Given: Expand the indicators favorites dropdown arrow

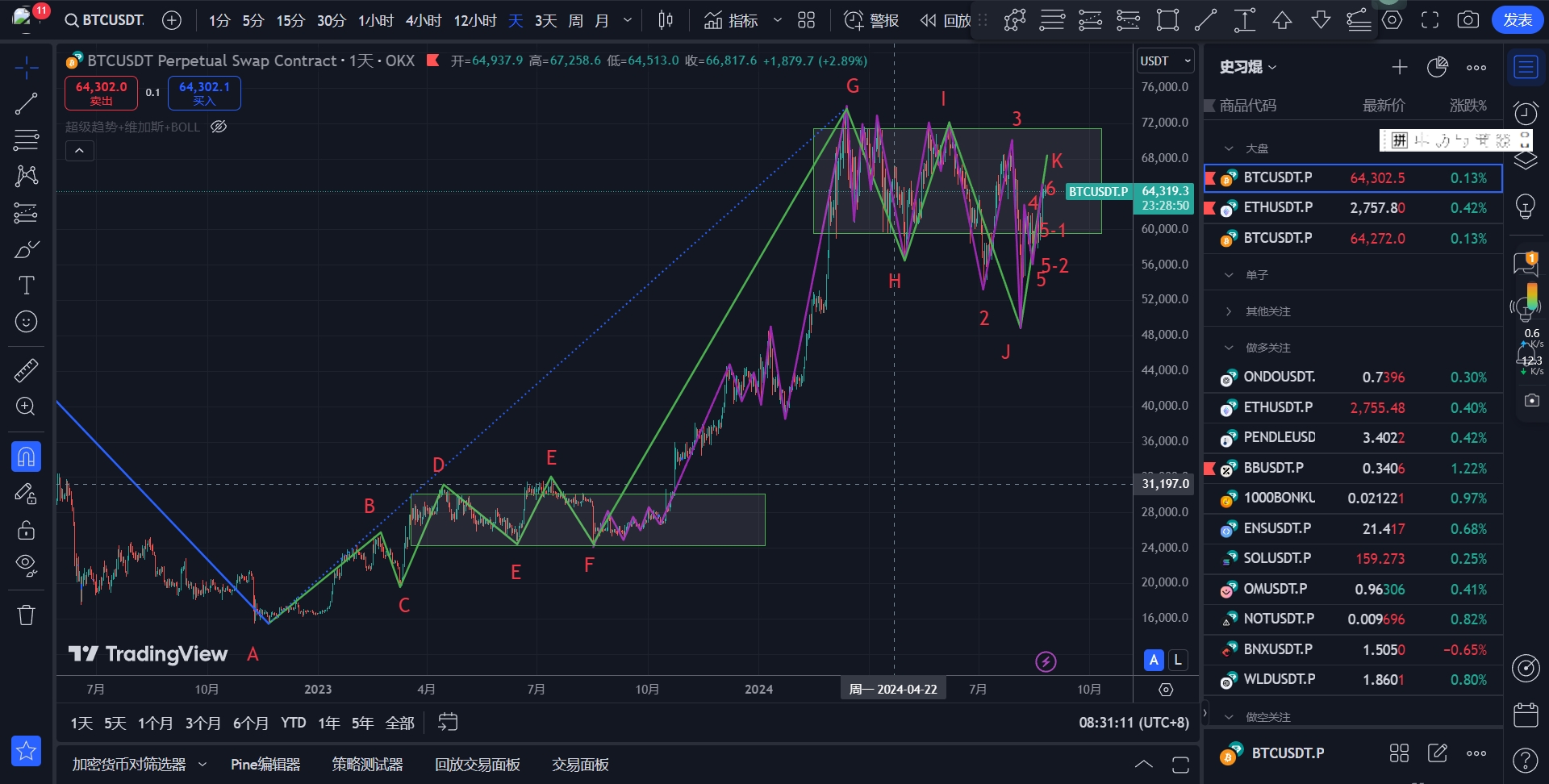Looking at the screenshot, I should point(778,20).
